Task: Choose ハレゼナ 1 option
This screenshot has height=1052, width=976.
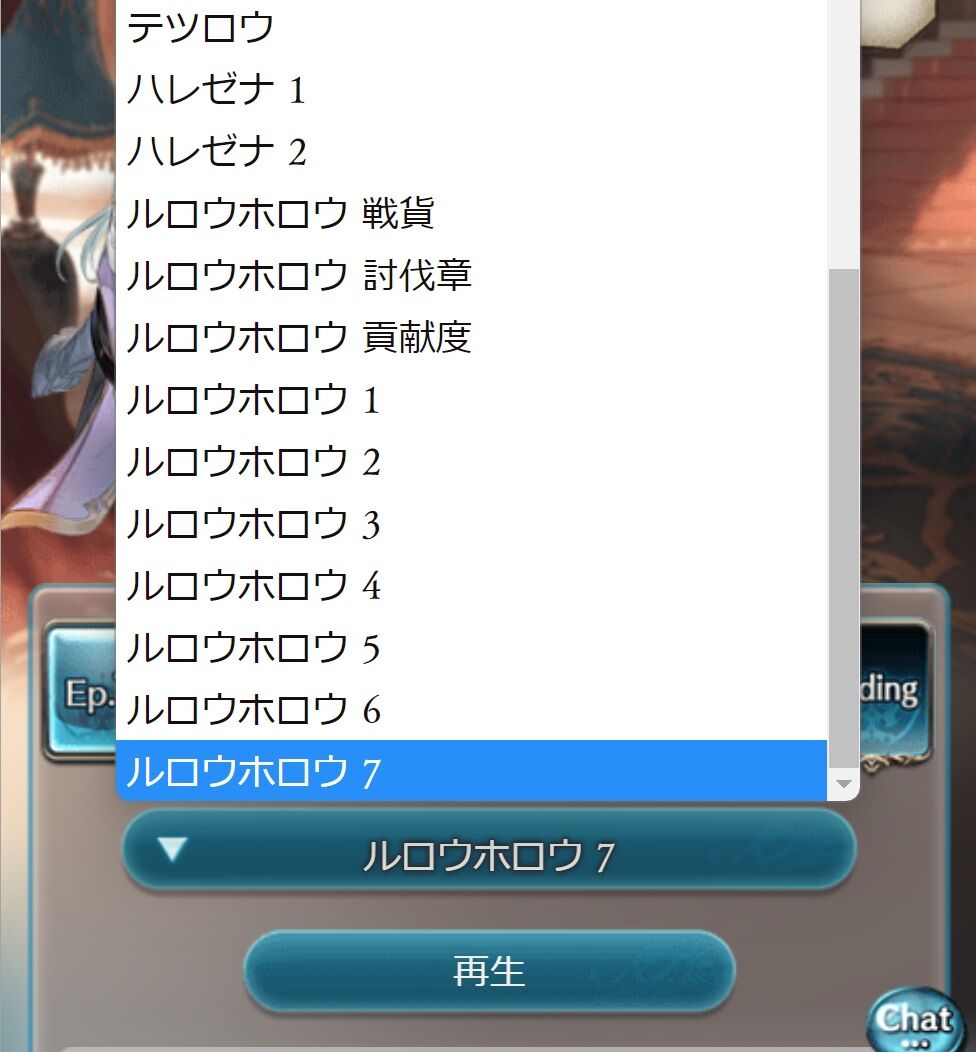Action: 471,90
